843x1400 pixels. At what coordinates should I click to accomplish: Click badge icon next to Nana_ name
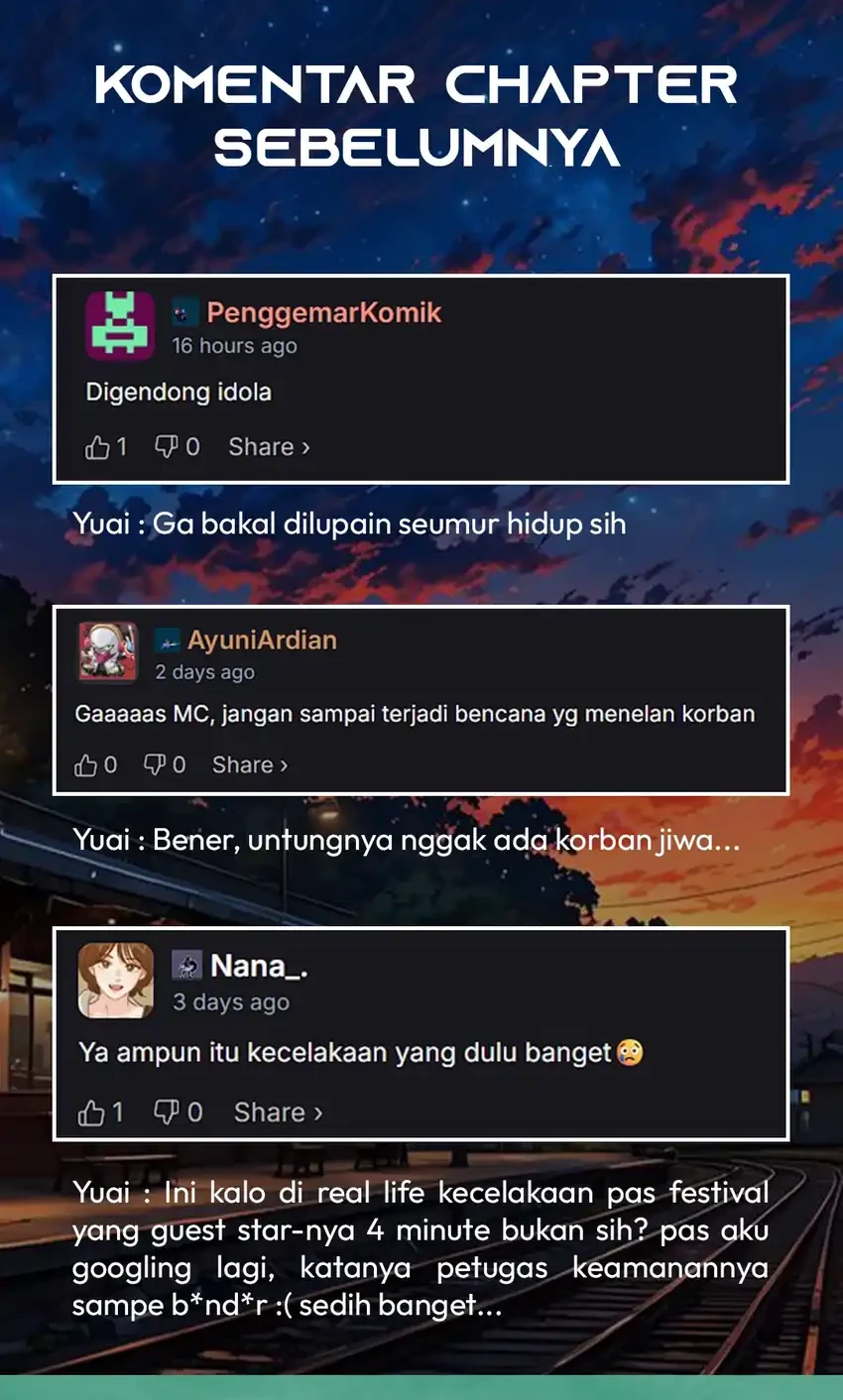pos(186,965)
